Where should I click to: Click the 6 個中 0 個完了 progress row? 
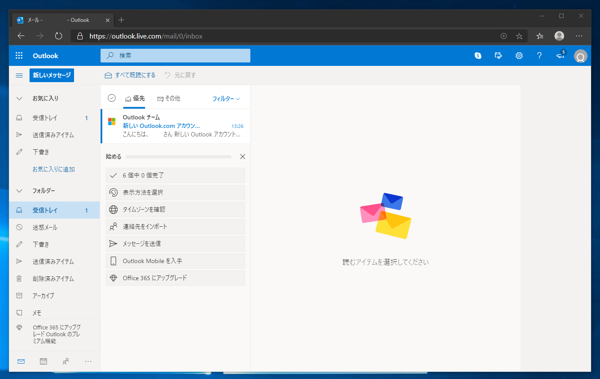pos(175,175)
